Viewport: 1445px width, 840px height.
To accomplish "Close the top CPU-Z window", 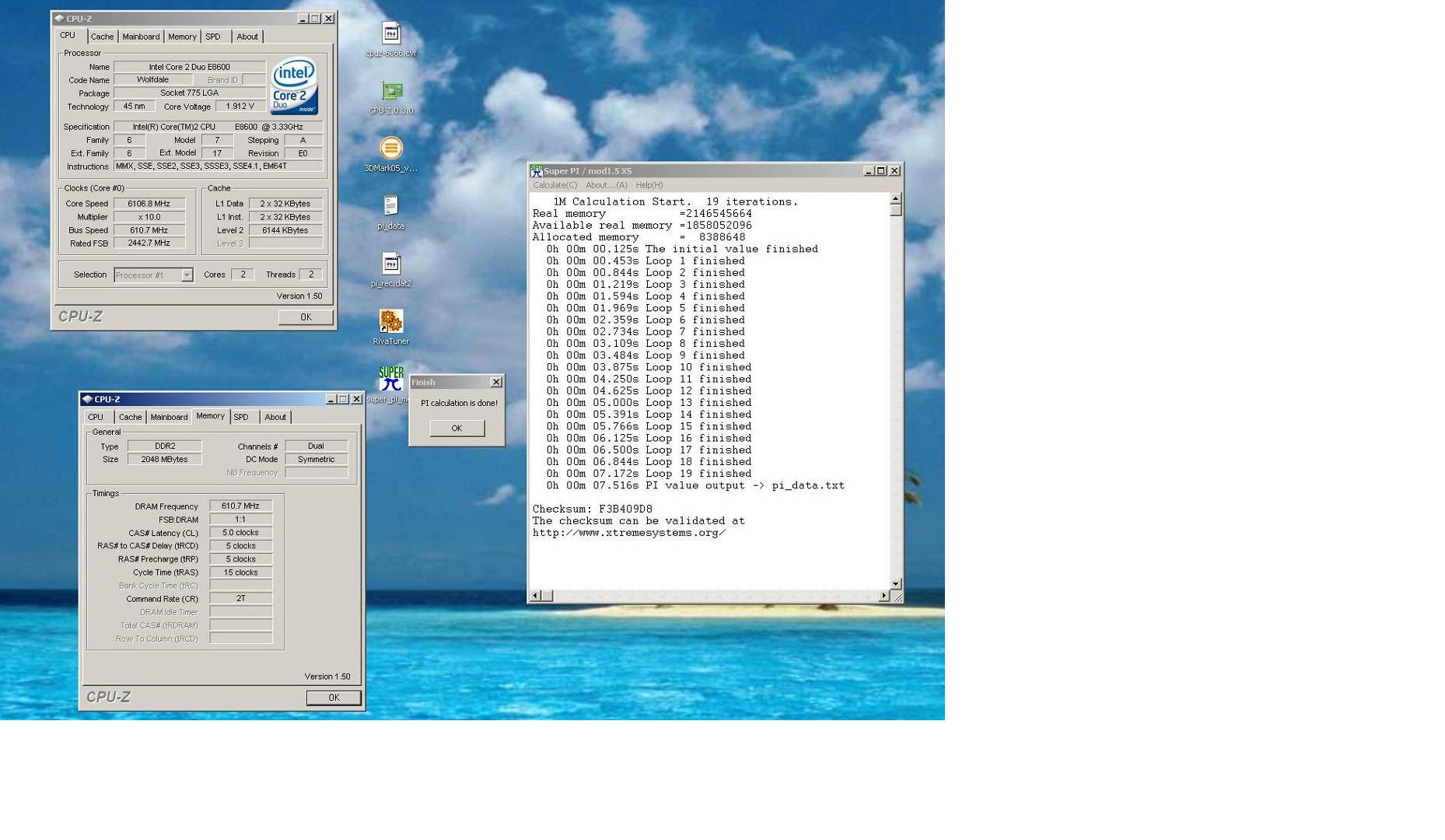I will pos(328,18).
